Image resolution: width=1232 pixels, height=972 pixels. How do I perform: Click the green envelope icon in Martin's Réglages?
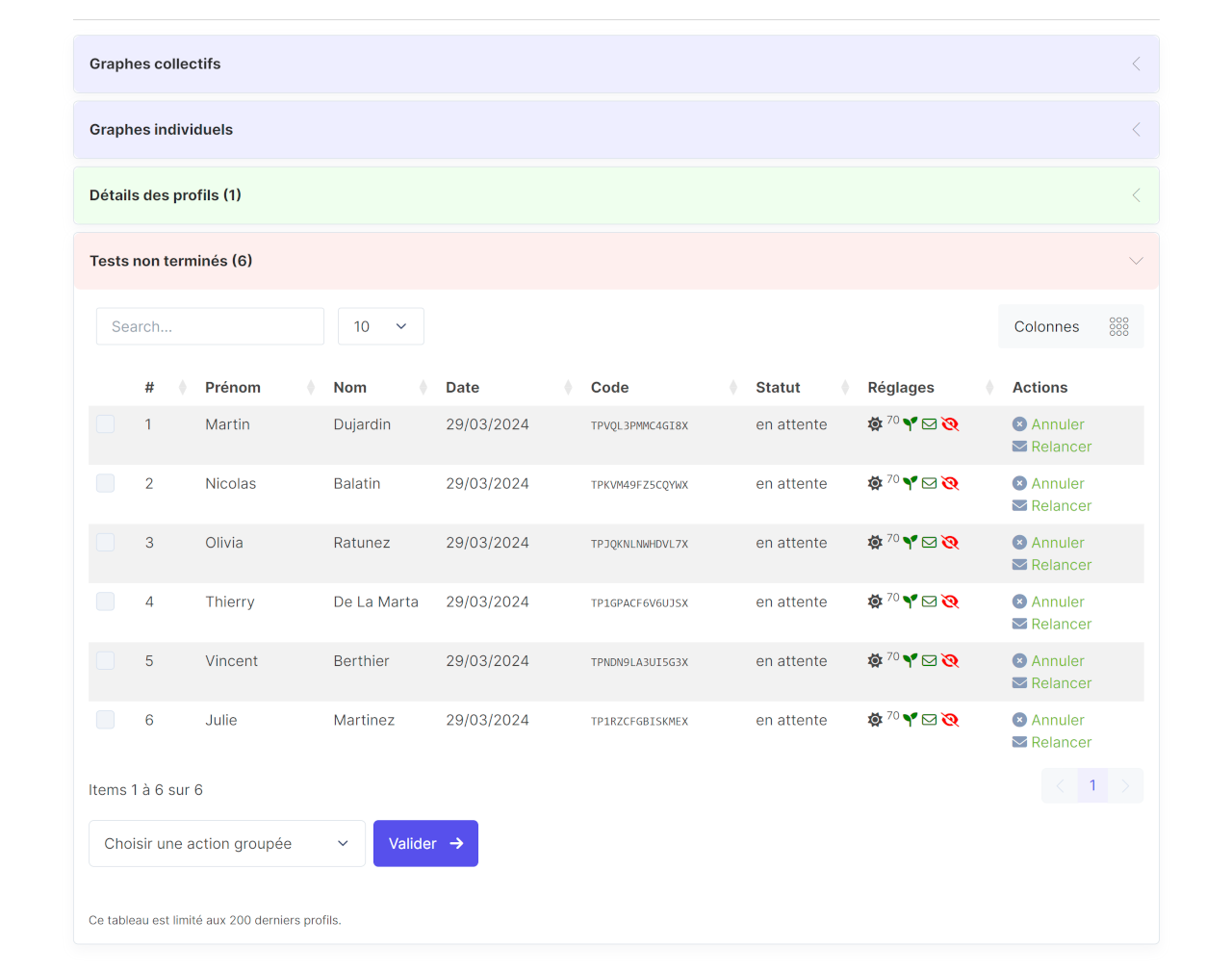(929, 424)
